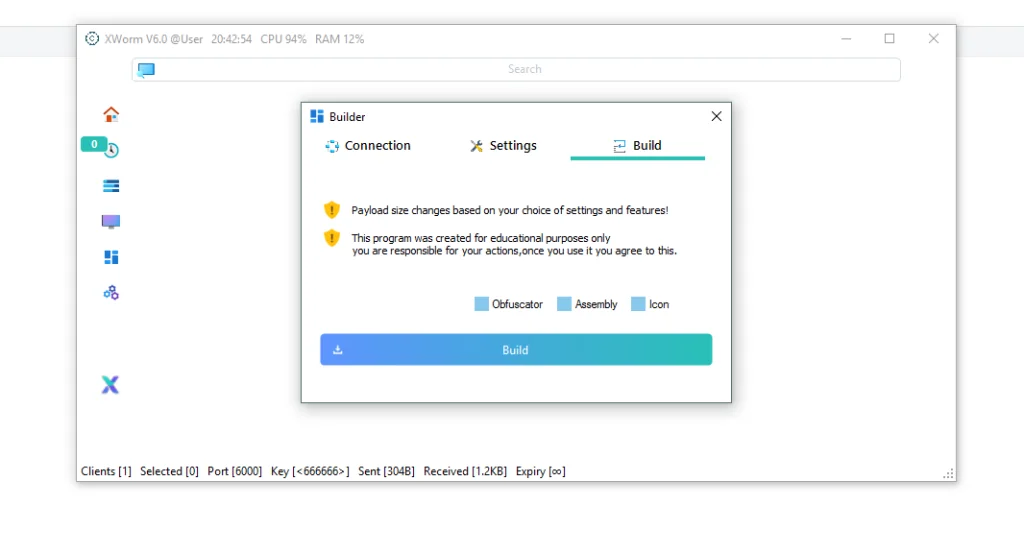Click the X logo in the sidebar
Viewport: 1024px width, 553px height.
[x=110, y=385]
